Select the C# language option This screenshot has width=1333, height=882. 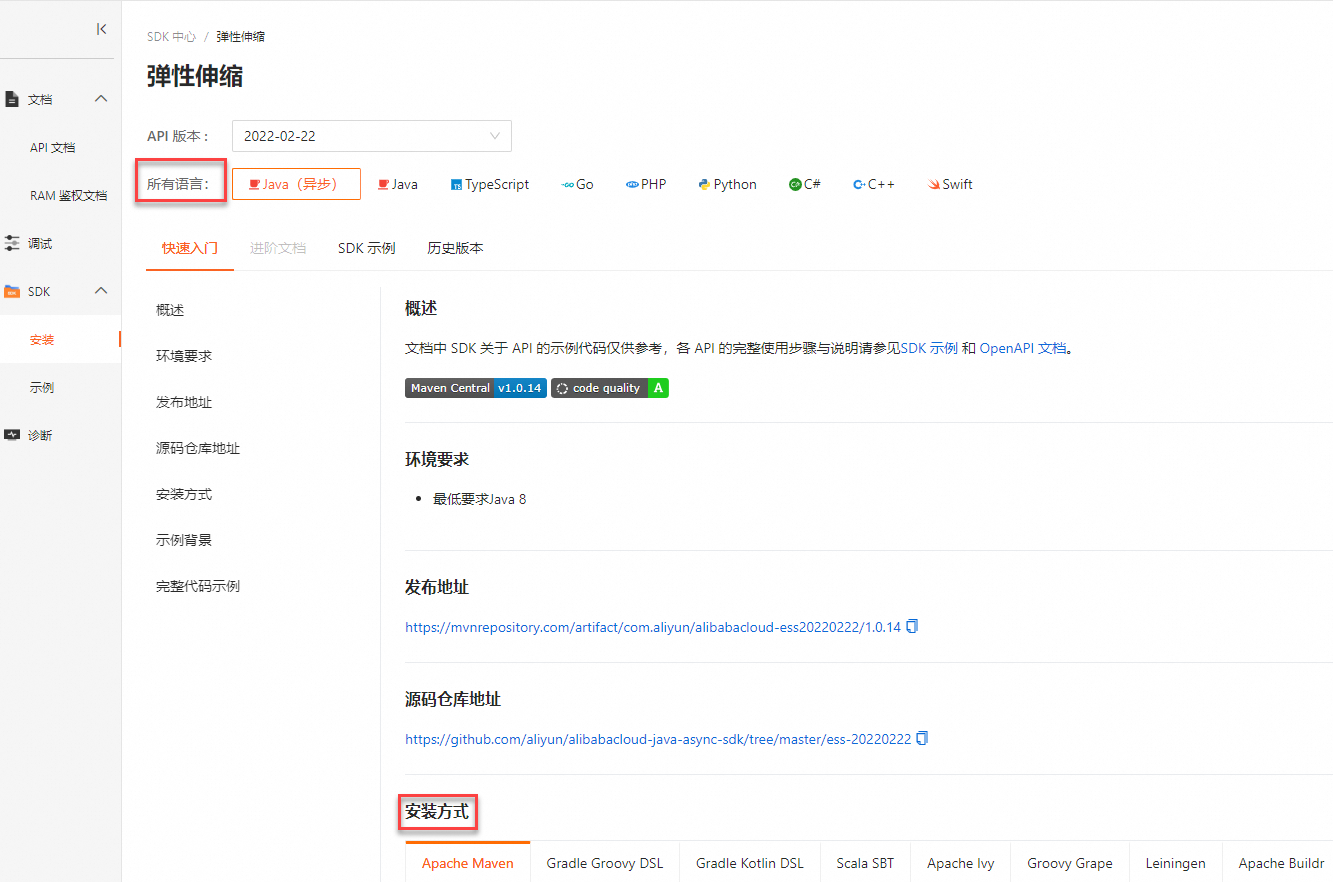805,184
